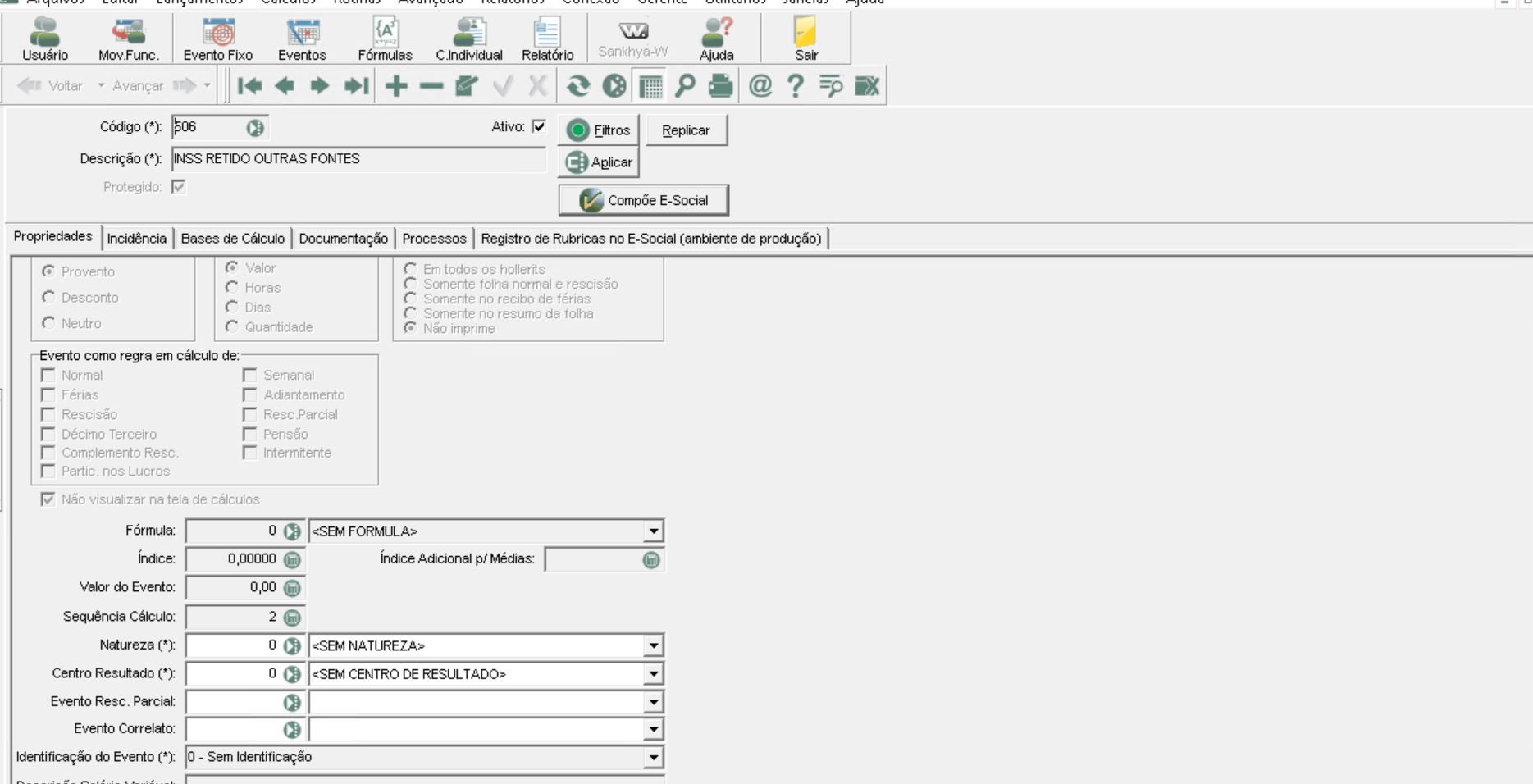Select the Propriedades tab
This screenshot has height=784, width=1533.
(53, 236)
